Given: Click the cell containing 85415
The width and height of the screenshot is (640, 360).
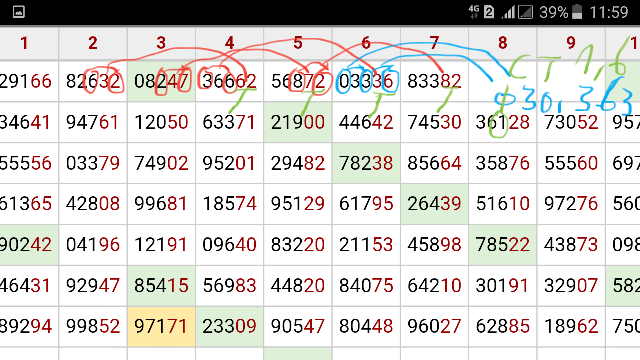Looking at the screenshot, I should click(161, 285).
